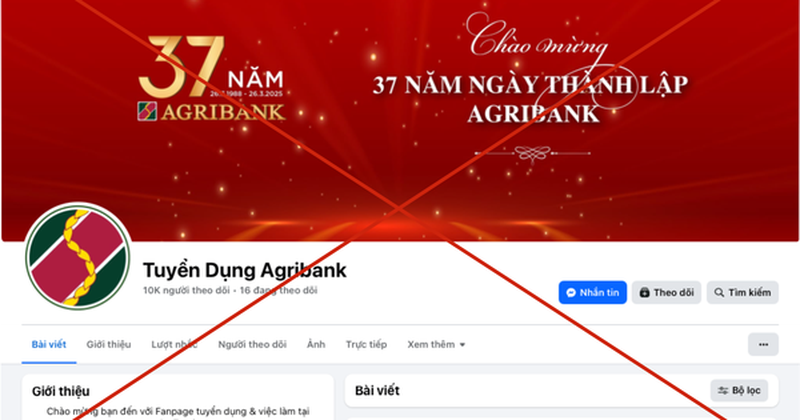Open the Ảnh tab

pyautogui.click(x=316, y=344)
